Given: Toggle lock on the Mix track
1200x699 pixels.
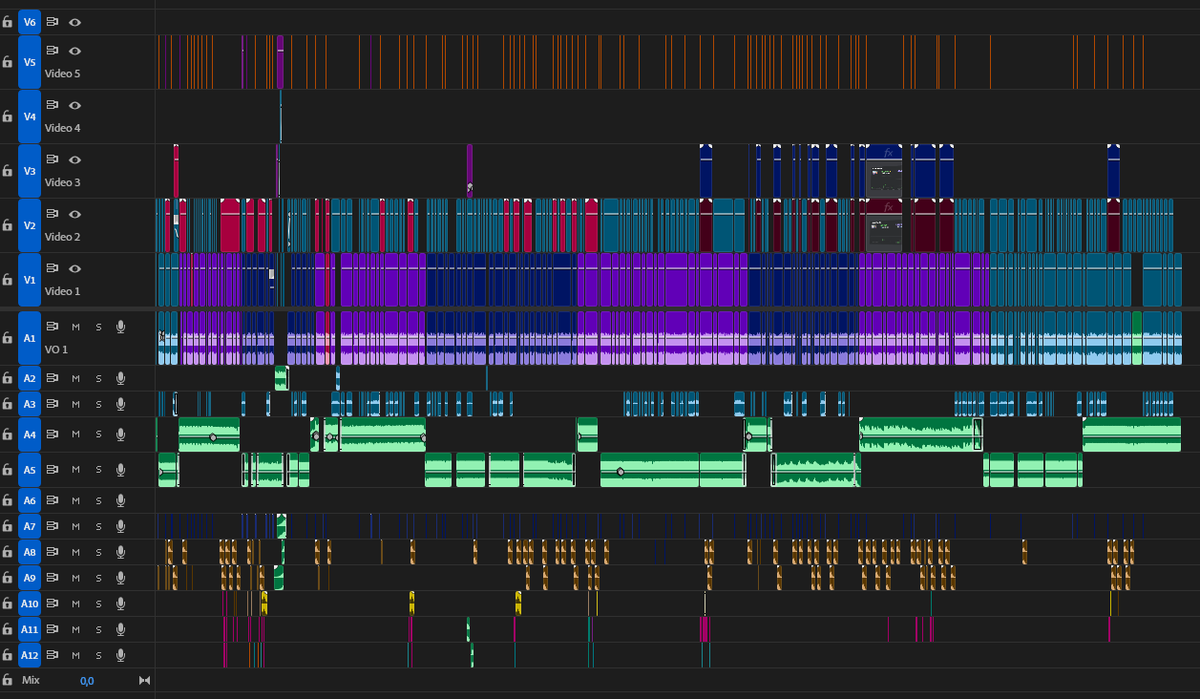Looking at the screenshot, I should [x=7, y=680].
